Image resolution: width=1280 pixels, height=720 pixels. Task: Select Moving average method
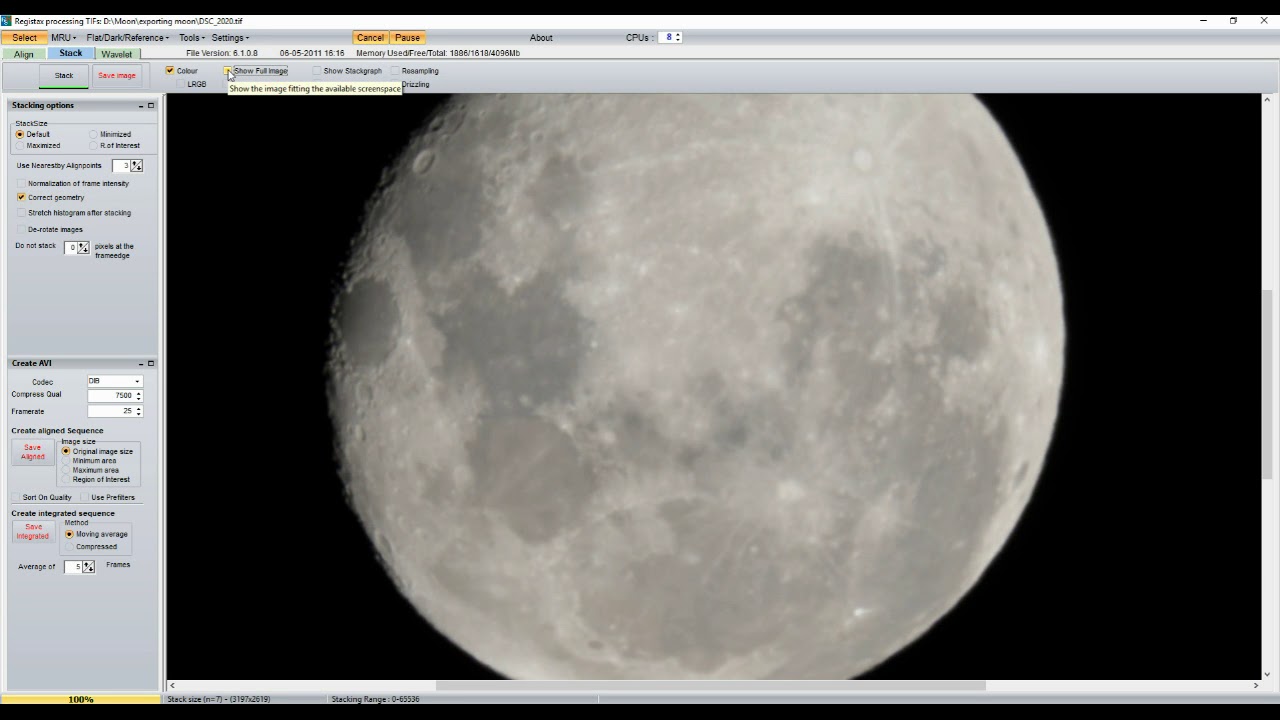pos(69,534)
